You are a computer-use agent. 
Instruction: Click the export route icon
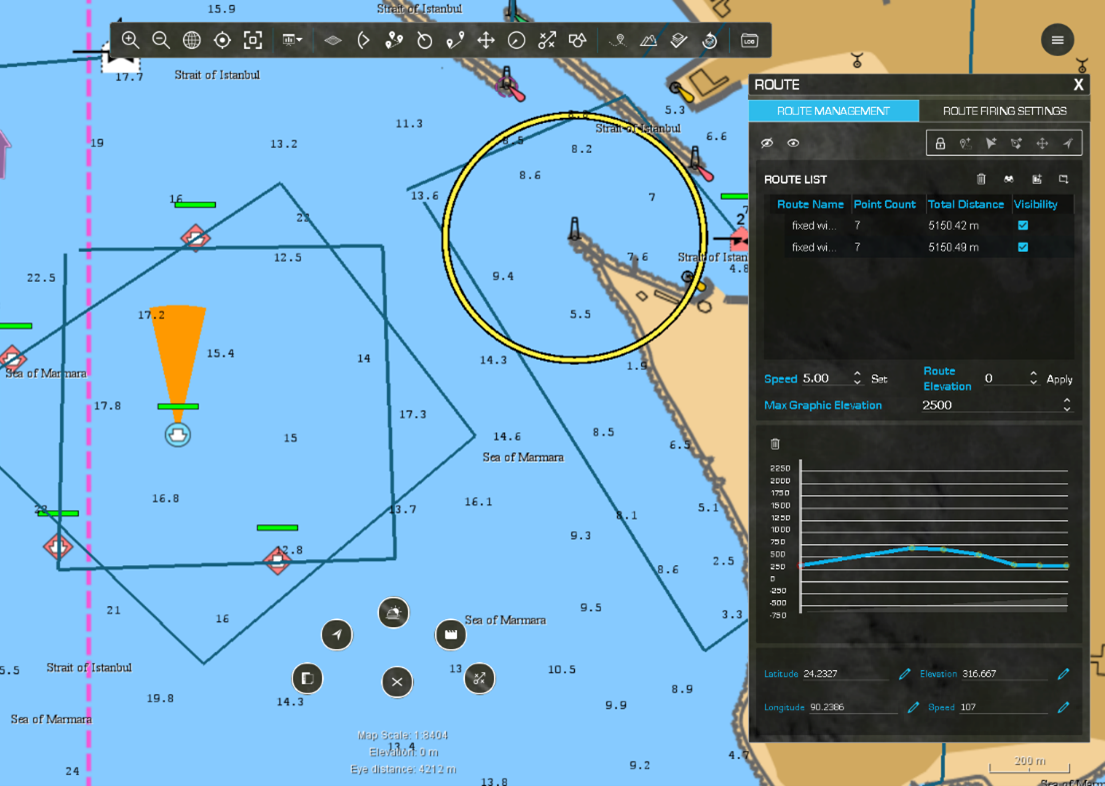tap(1063, 179)
